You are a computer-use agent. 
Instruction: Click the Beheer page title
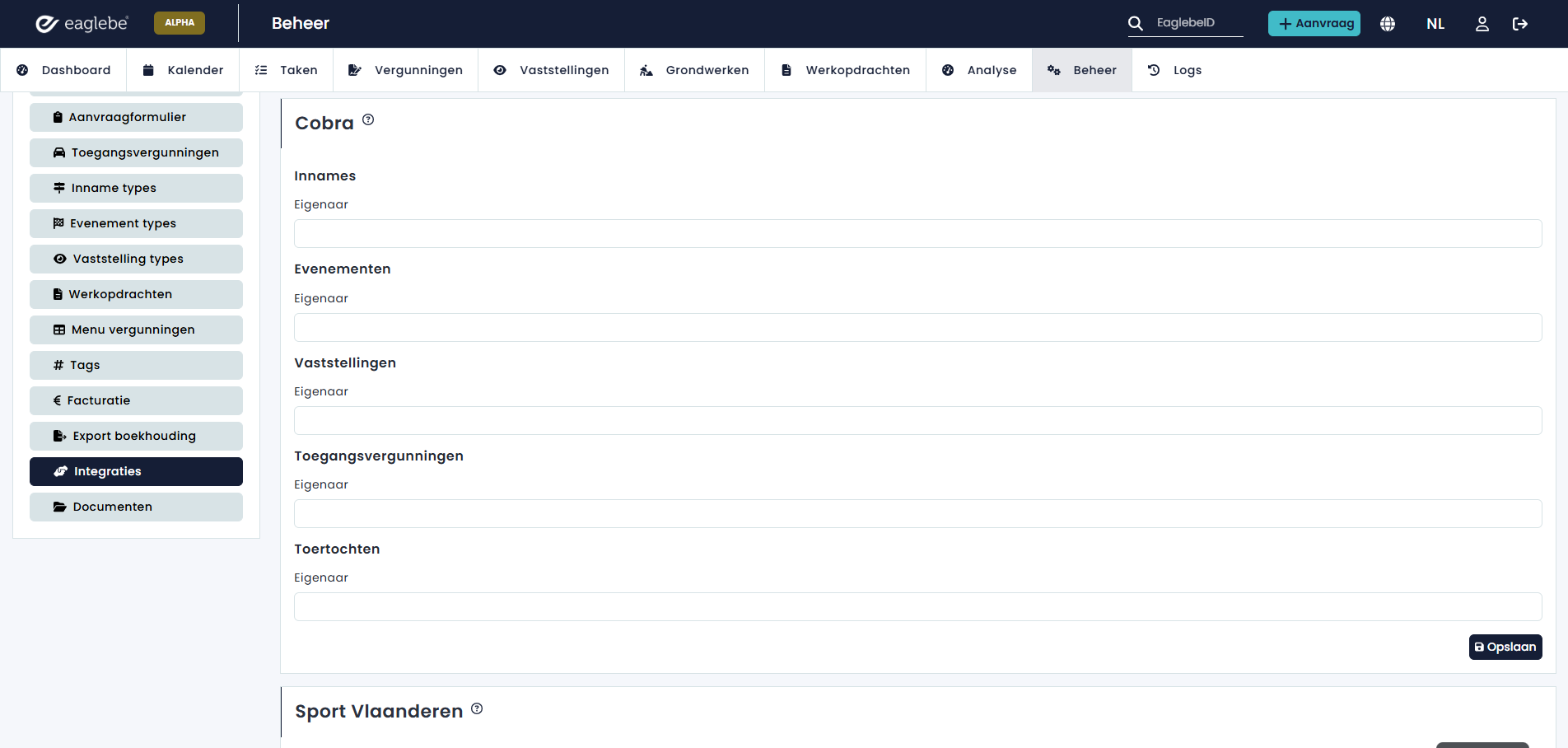click(x=301, y=23)
